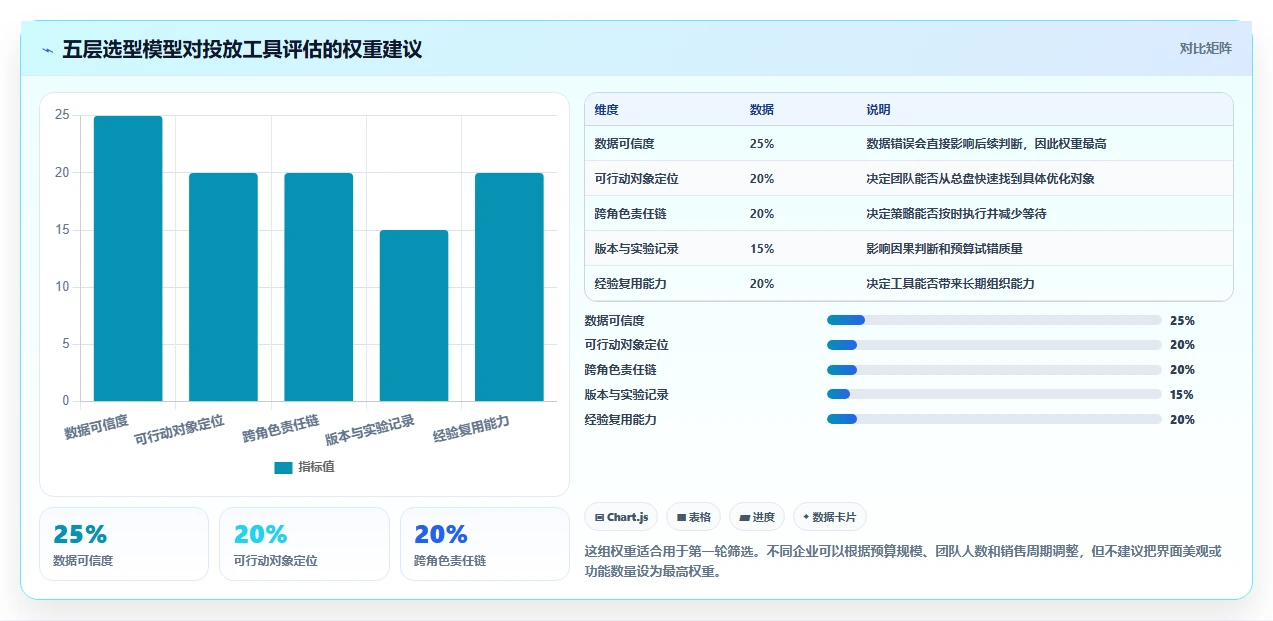This screenshot has height=621, width=1273.
Task: Click the 数据可信度 25% progress bar
Action: [994, 320]
